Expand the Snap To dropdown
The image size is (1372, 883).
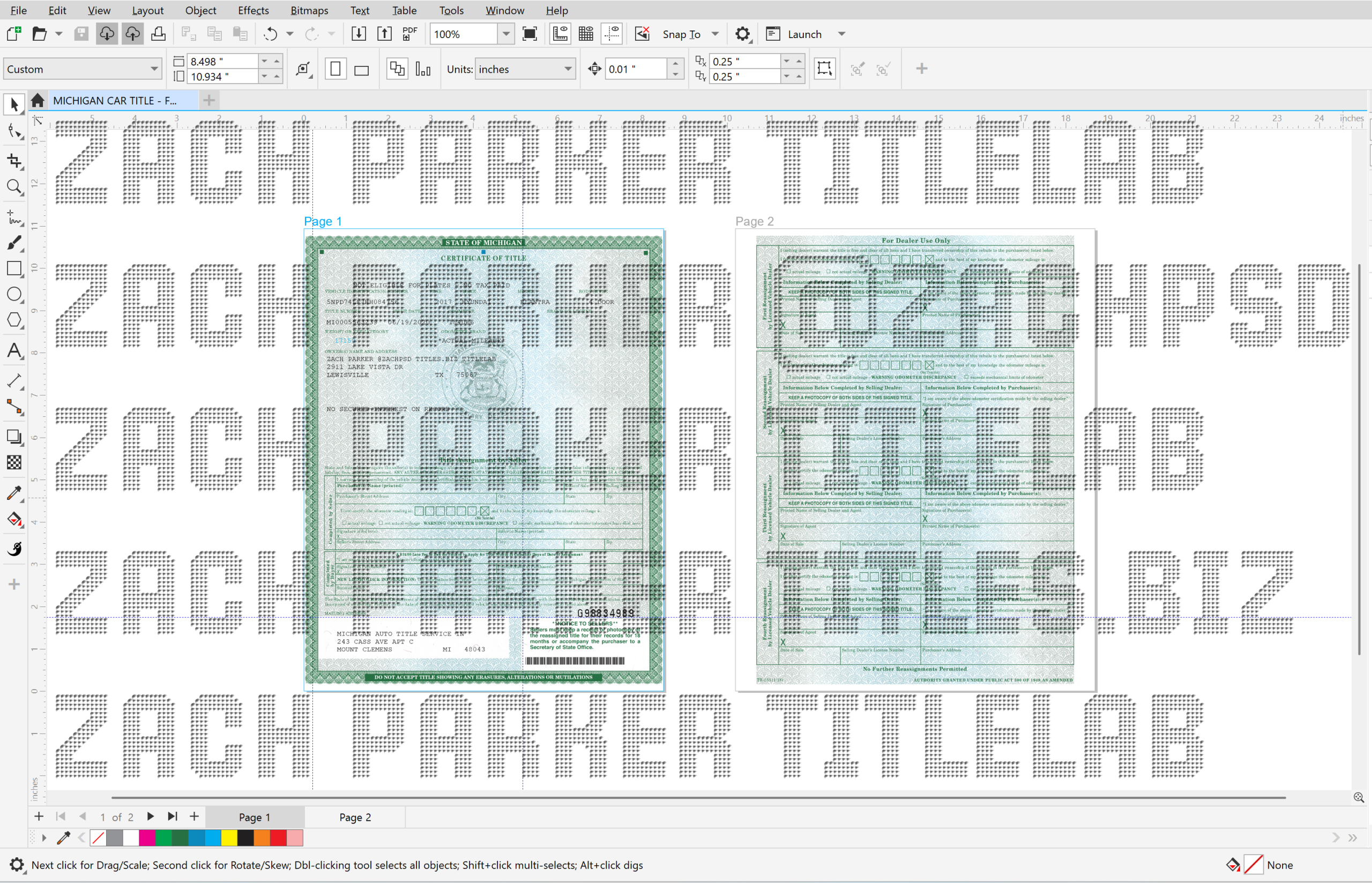coord(715,34)
